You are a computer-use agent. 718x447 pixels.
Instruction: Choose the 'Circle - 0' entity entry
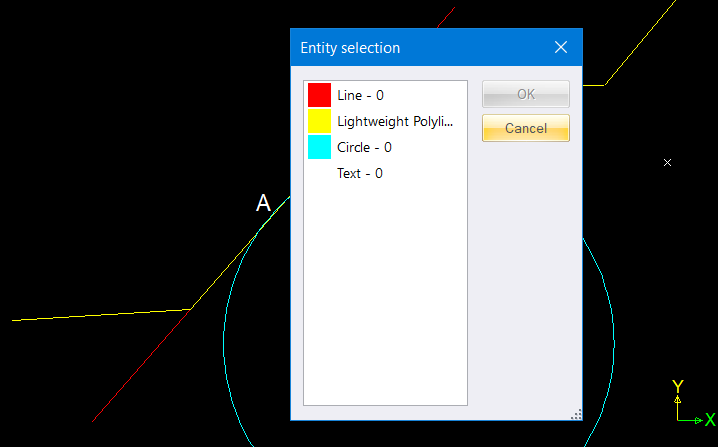point(364,147)
